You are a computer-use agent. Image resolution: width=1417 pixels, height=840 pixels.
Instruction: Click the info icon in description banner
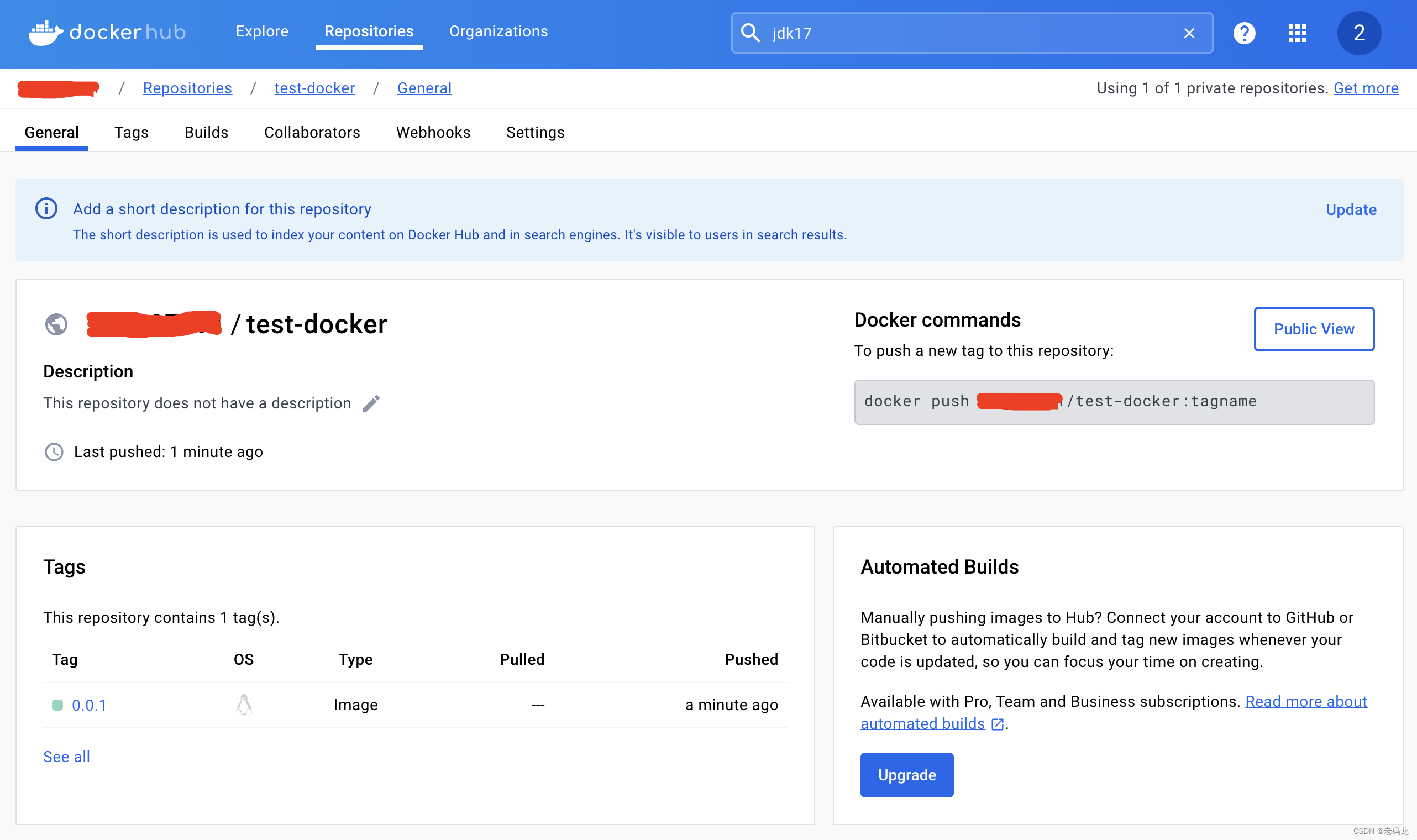[46, 208]
